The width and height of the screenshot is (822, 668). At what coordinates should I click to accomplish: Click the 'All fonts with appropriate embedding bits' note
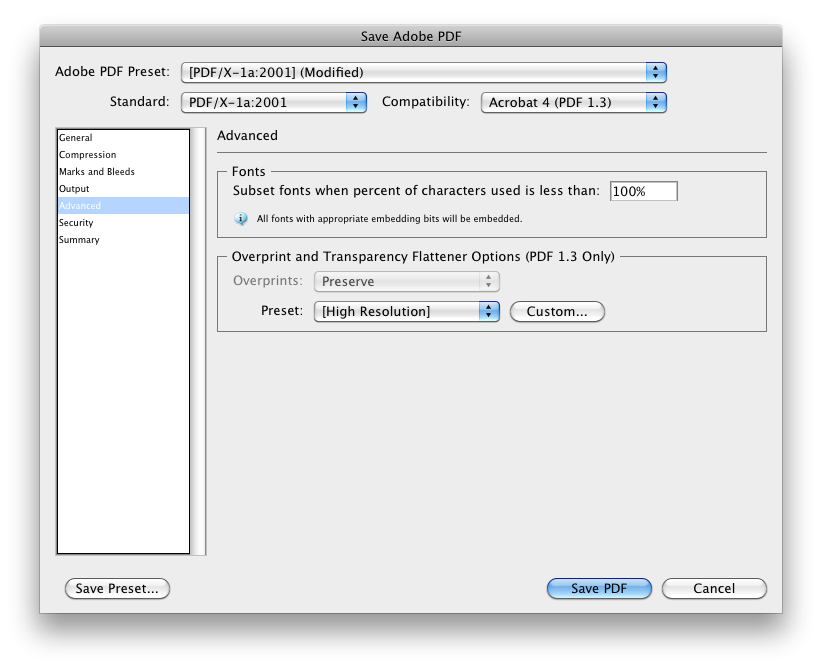click(390, 219)
